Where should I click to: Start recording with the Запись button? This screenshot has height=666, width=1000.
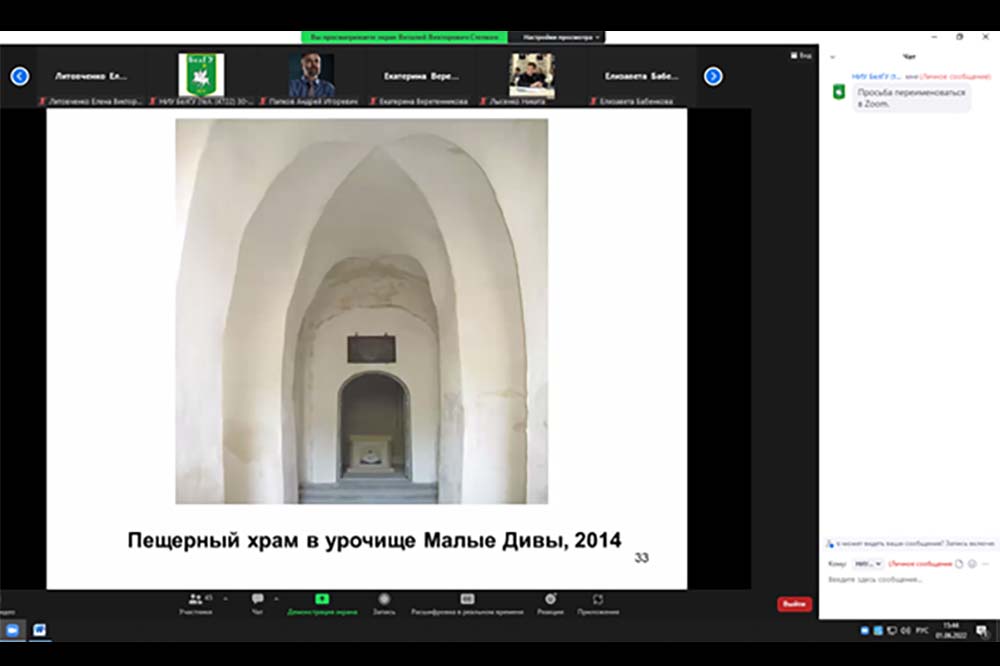pos(384,603)
